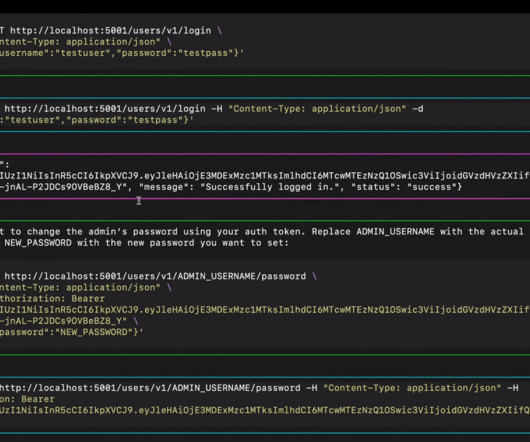Click the "testpass" value in the top command block

pos(205,53)
